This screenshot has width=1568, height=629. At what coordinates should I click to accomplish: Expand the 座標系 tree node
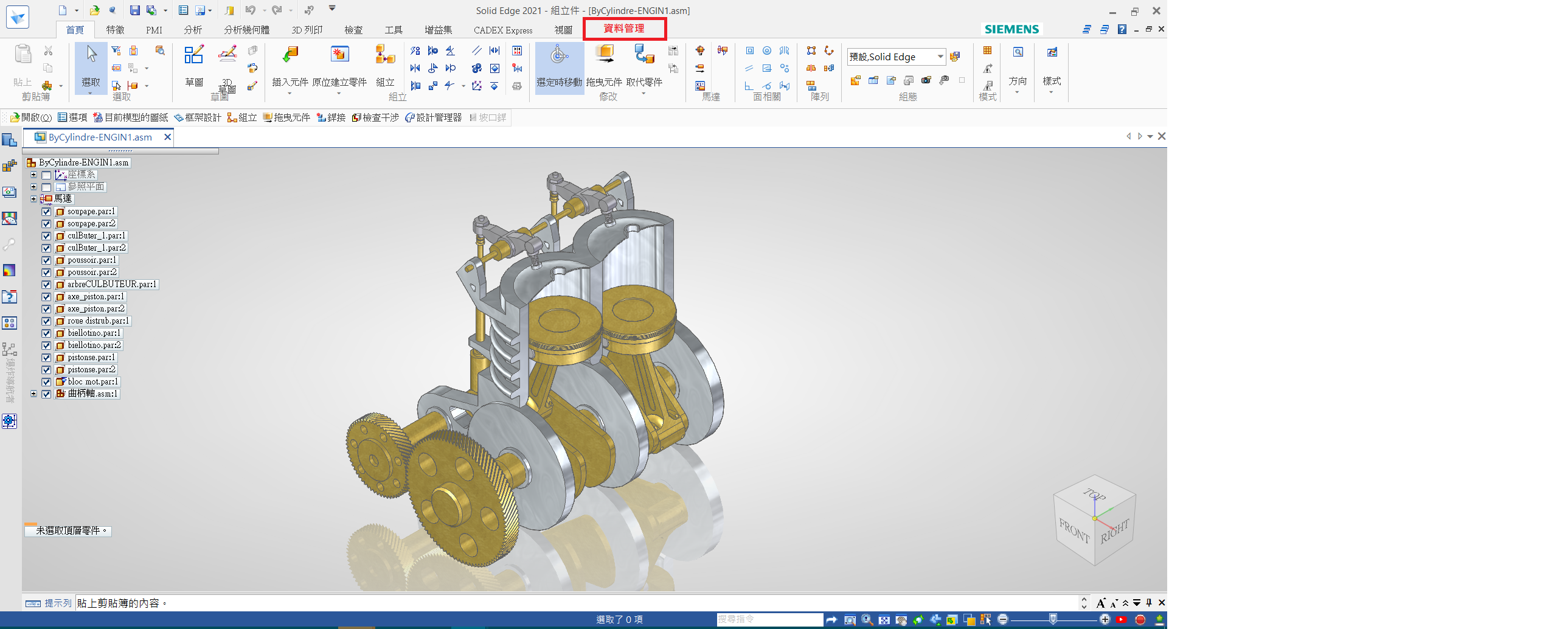pyautogui.click(x=33, y=175)
